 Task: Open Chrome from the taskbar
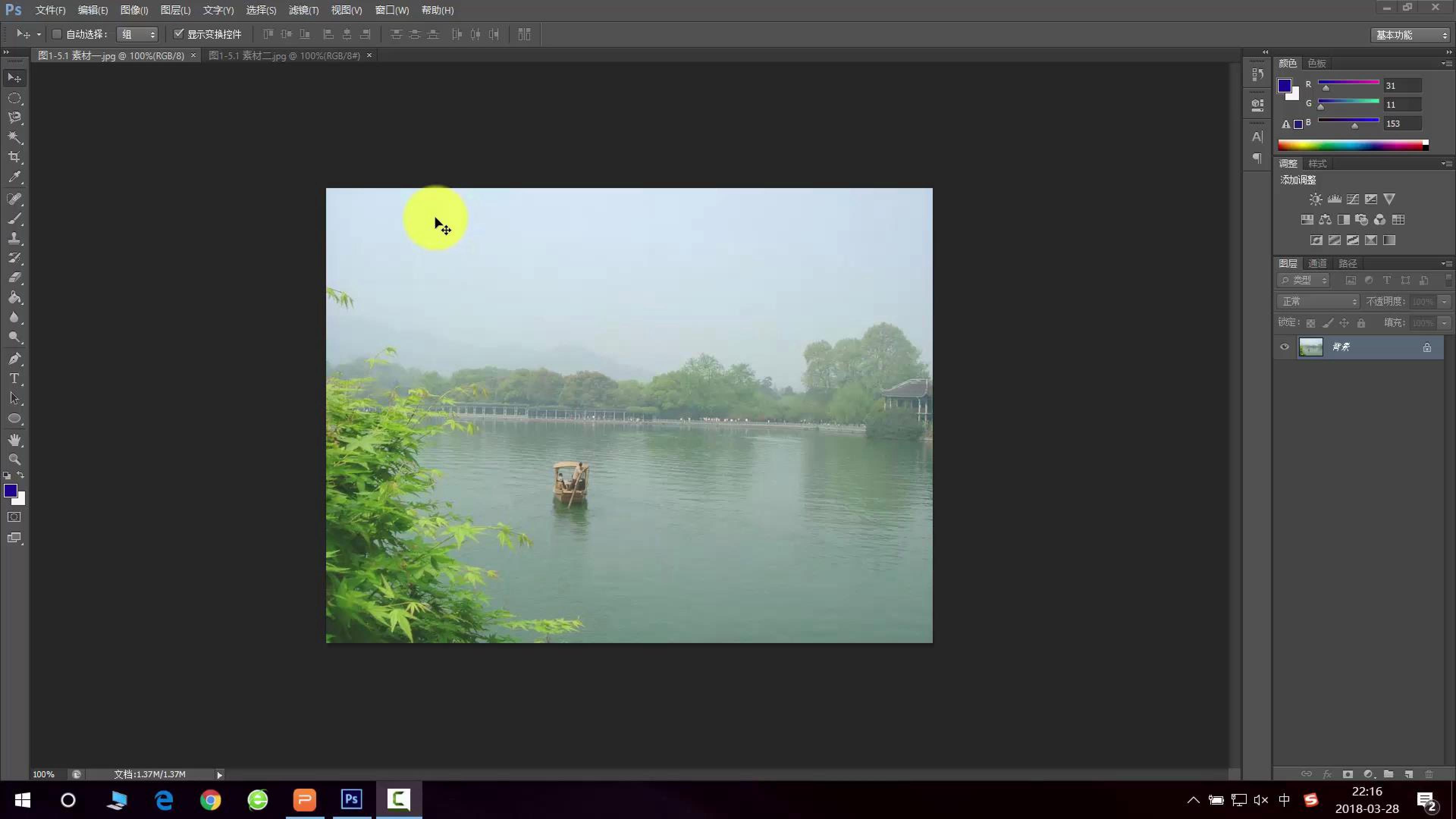coord(210,800)
